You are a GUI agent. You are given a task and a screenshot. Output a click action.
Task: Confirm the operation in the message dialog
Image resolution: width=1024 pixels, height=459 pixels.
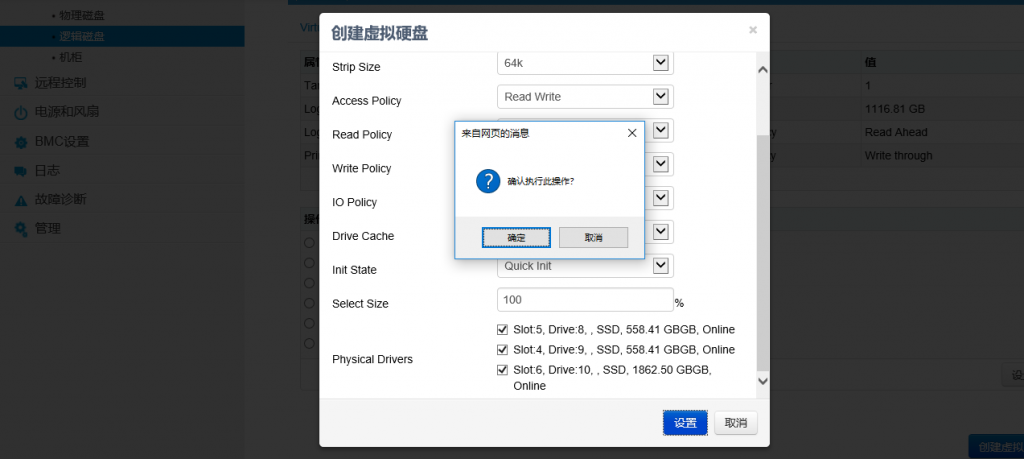point(516,238)
